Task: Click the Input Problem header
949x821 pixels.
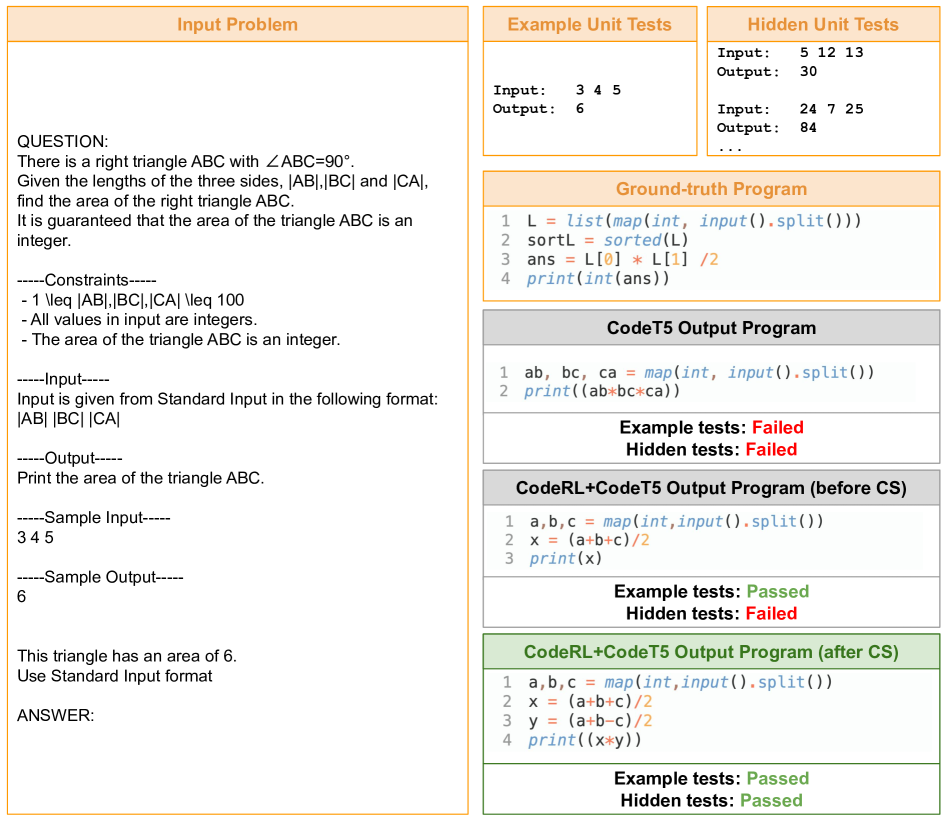Action: click(237, 24)
